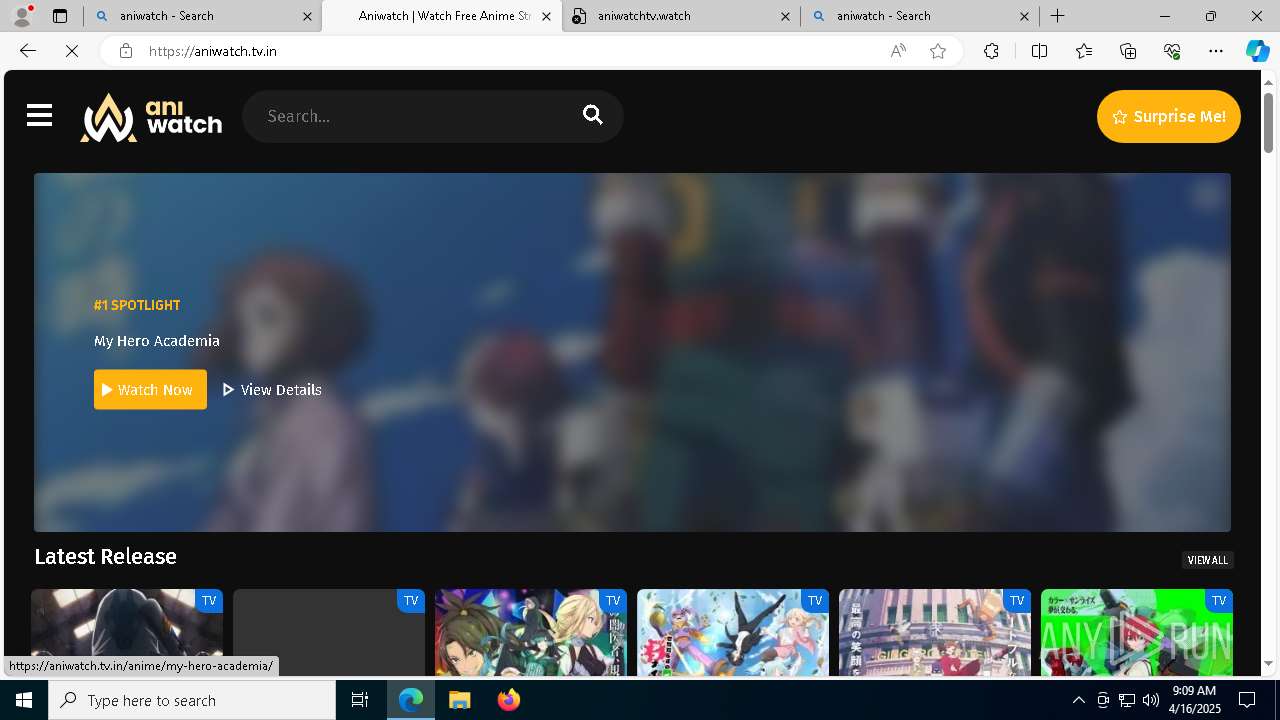The height and width of the screenshot is (720, 1280).
Task: Open the network status tray icon
Action: pyautogui.click(x=1126, y=700)
